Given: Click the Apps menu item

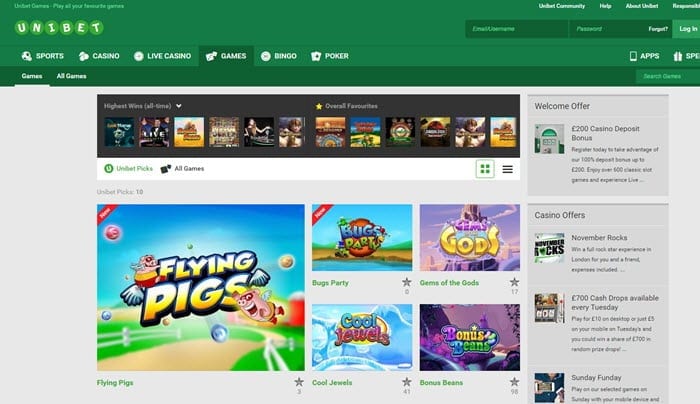Looking at the screenshot, I should pos(644,56).
